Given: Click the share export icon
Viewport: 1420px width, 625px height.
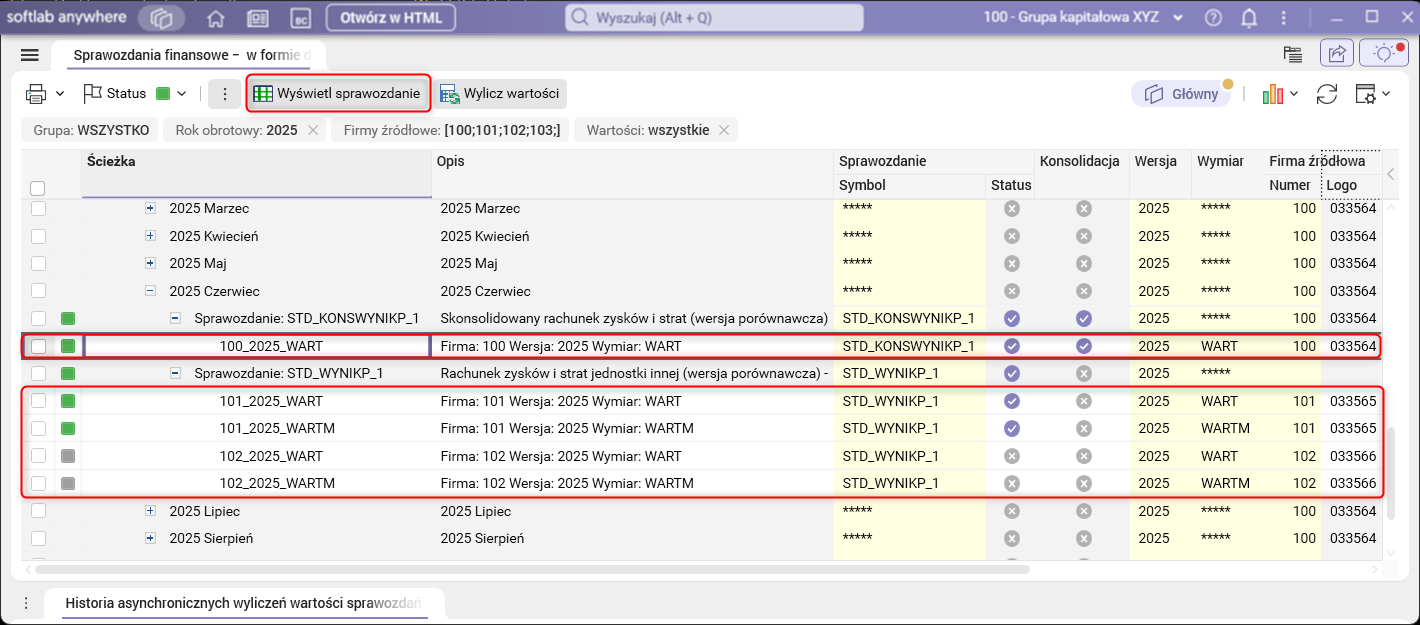Looking at the screenshot, I should pos(1336,53).
